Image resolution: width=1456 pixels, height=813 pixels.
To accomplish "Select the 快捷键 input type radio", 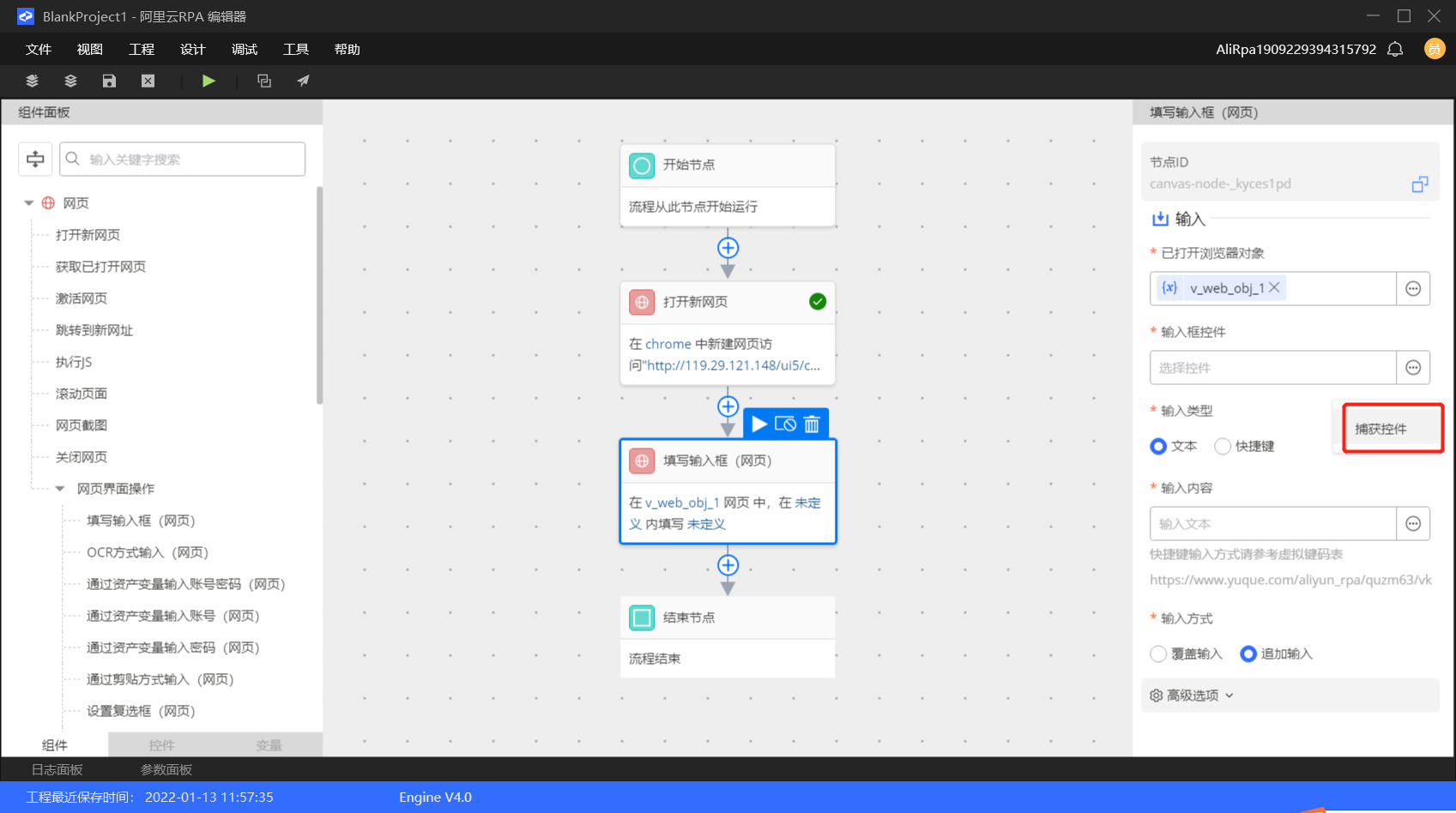I will pyautogui.click(x=1223, y=446).
